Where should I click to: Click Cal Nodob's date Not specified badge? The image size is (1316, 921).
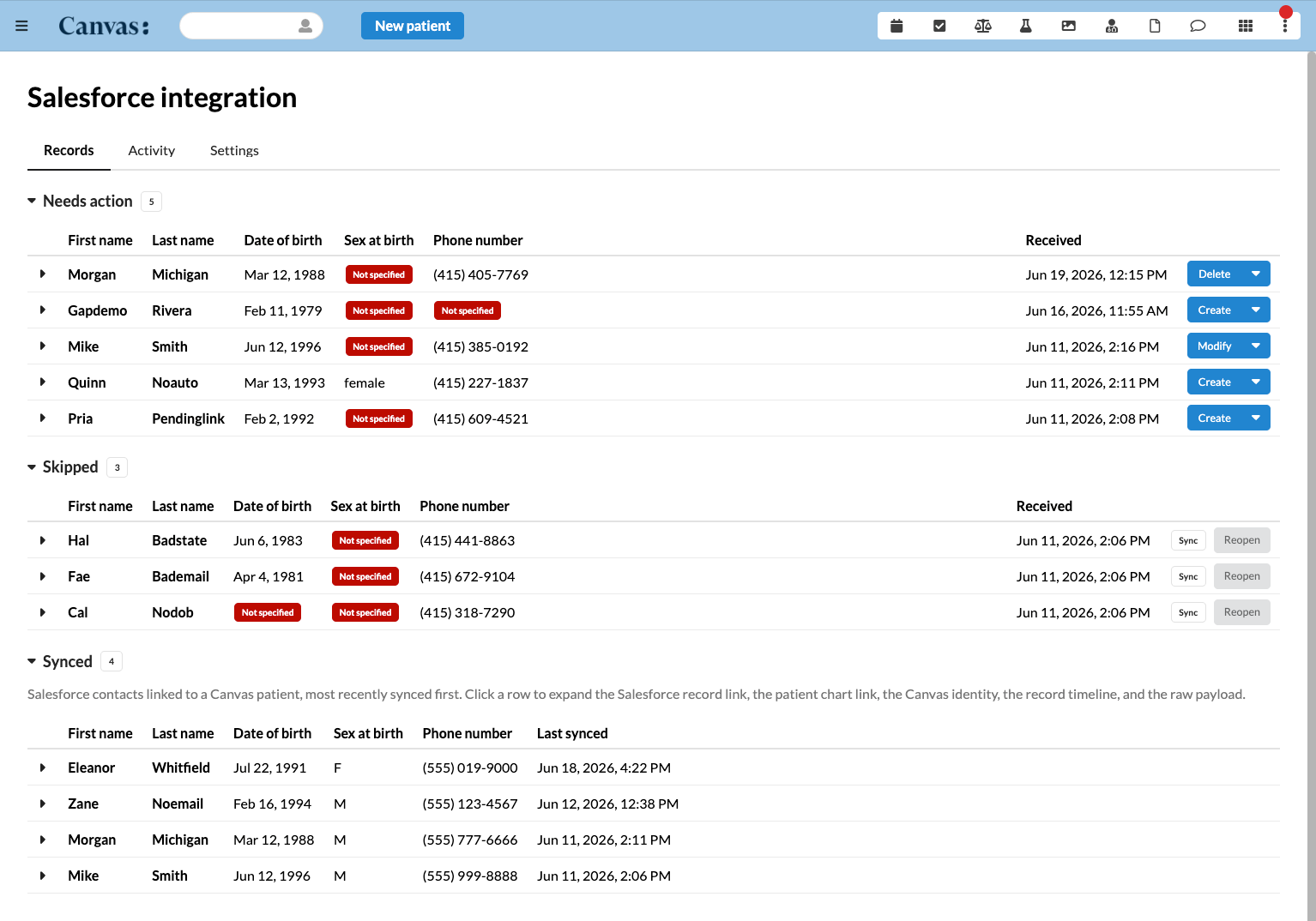click(268, 612)
